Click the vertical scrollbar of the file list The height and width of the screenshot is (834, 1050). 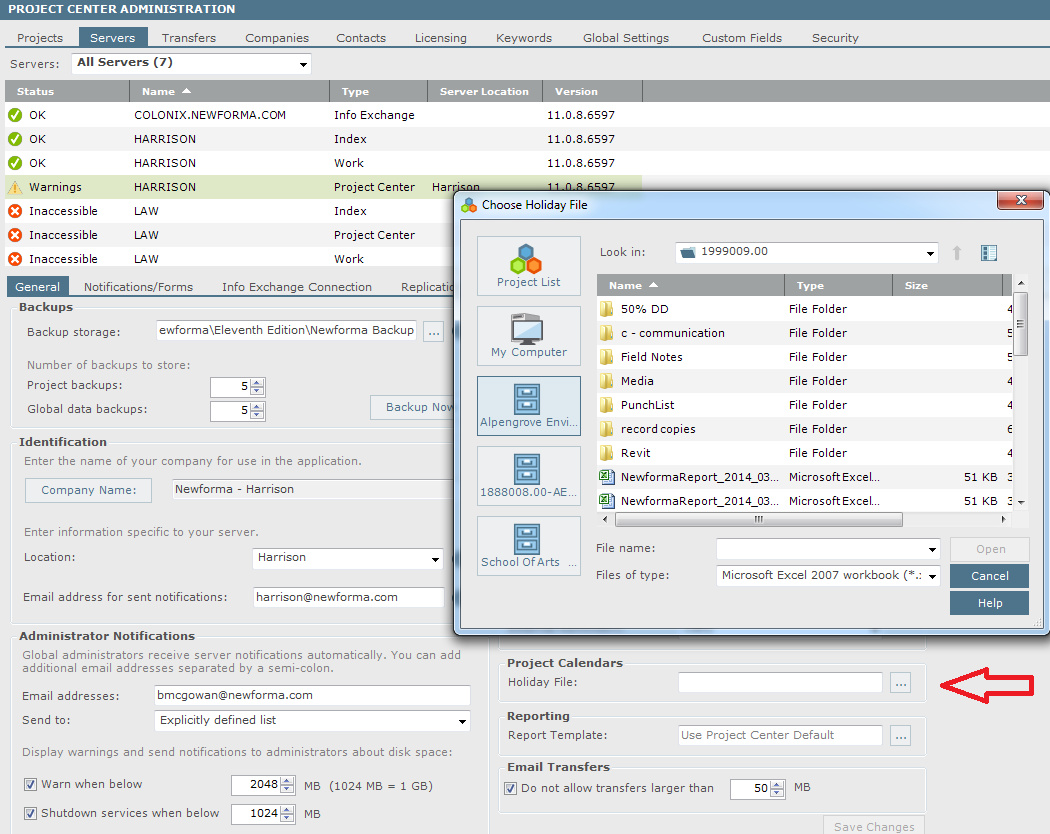[x=1021, y=324]
